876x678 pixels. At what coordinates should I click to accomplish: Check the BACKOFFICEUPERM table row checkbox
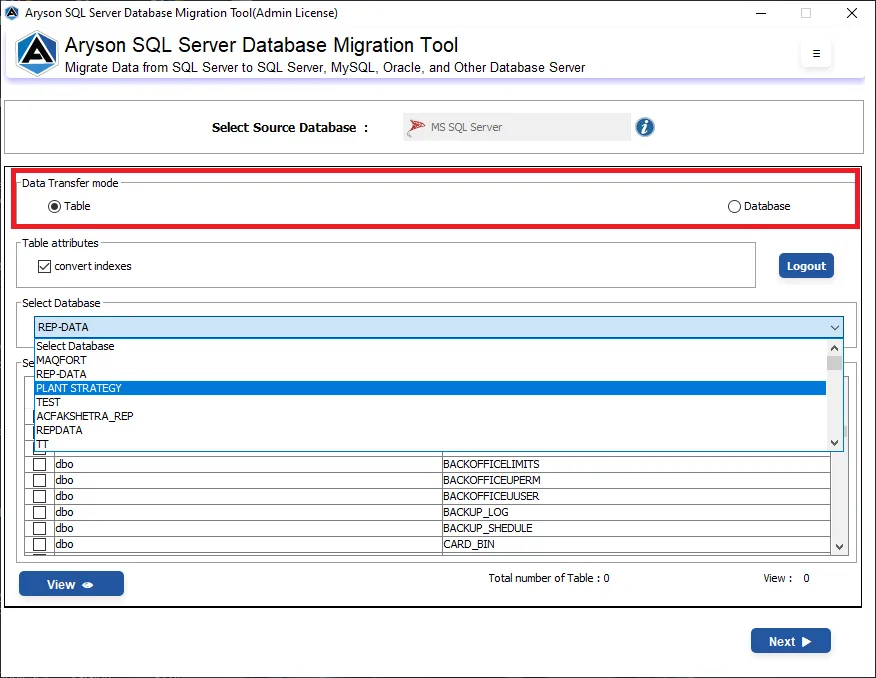[x=40, y=480]
